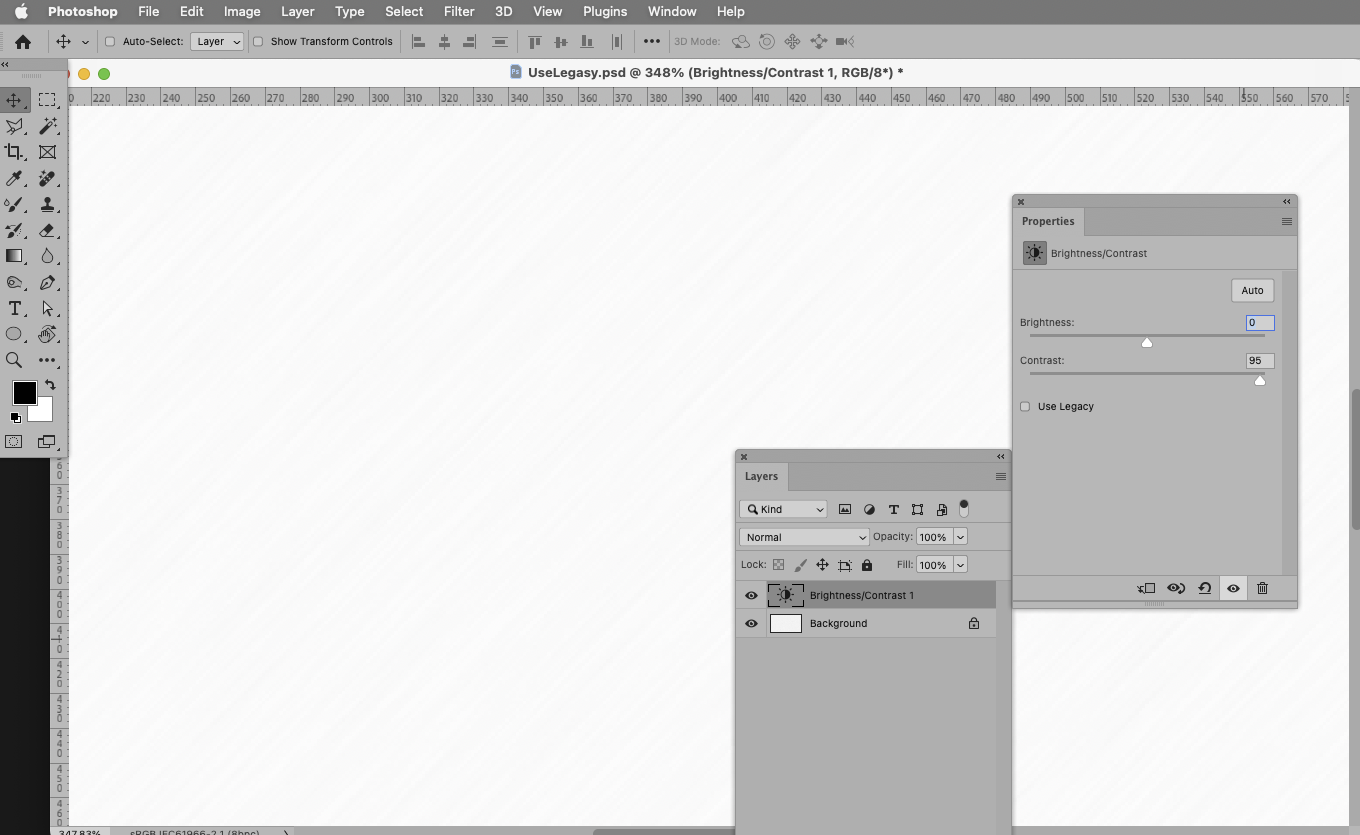Open the layer filter Kind dropdown
The width and height of the screenshot is (1360, 835).
click(783, 509)
